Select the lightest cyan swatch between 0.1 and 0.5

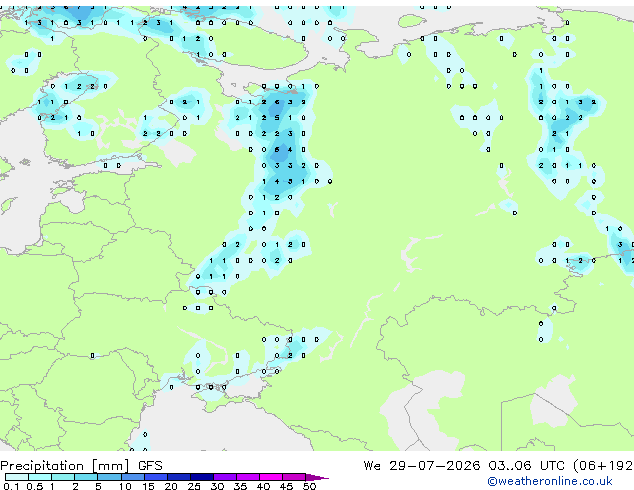[x=17, y=477]
